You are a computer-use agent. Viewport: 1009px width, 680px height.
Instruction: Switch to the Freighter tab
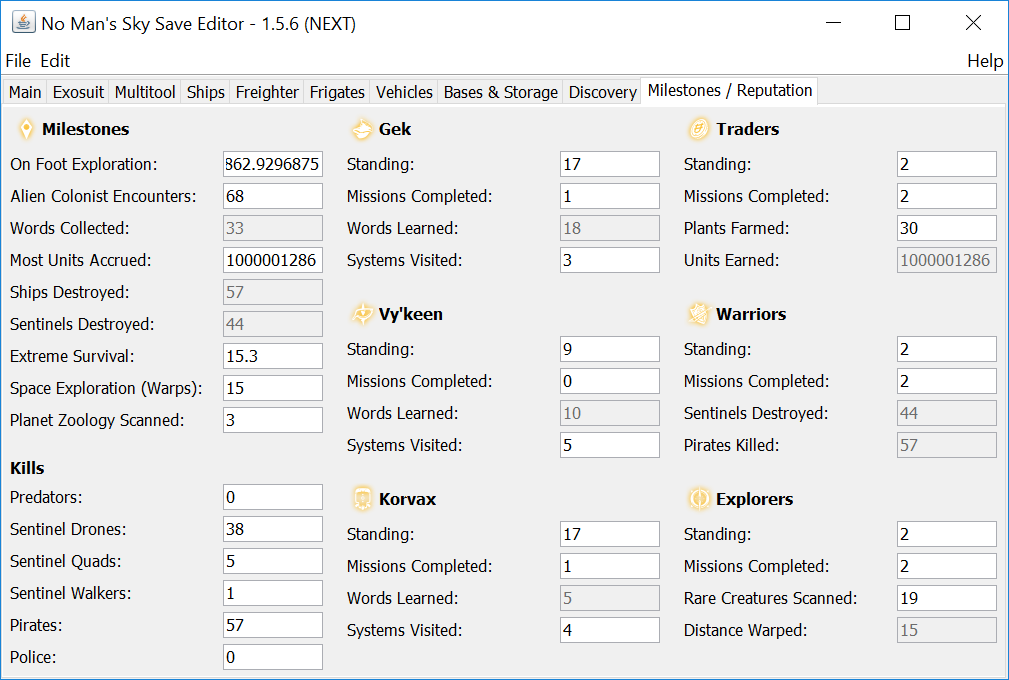[x=267, y=92]
